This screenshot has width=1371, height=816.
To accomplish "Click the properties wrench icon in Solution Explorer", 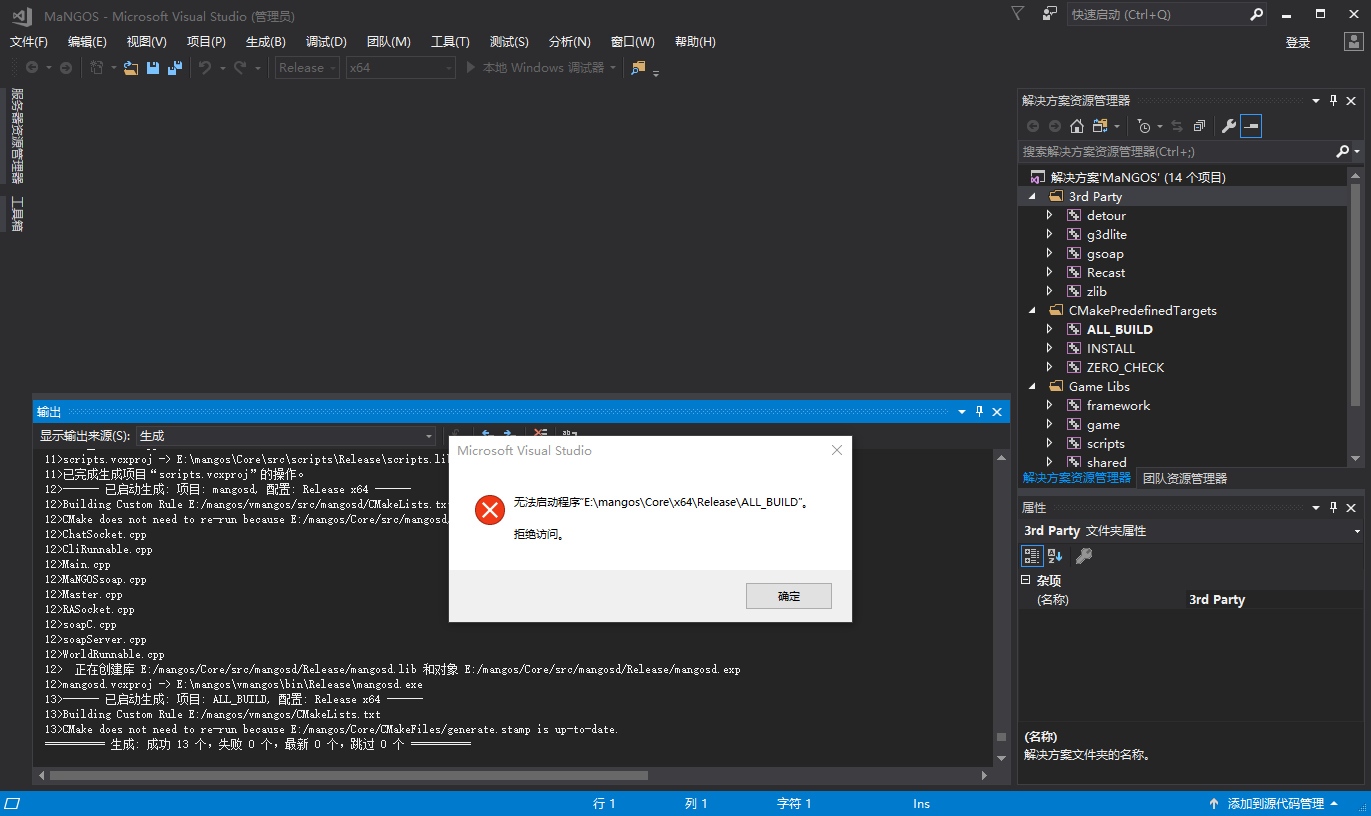I will [1229, 126].
